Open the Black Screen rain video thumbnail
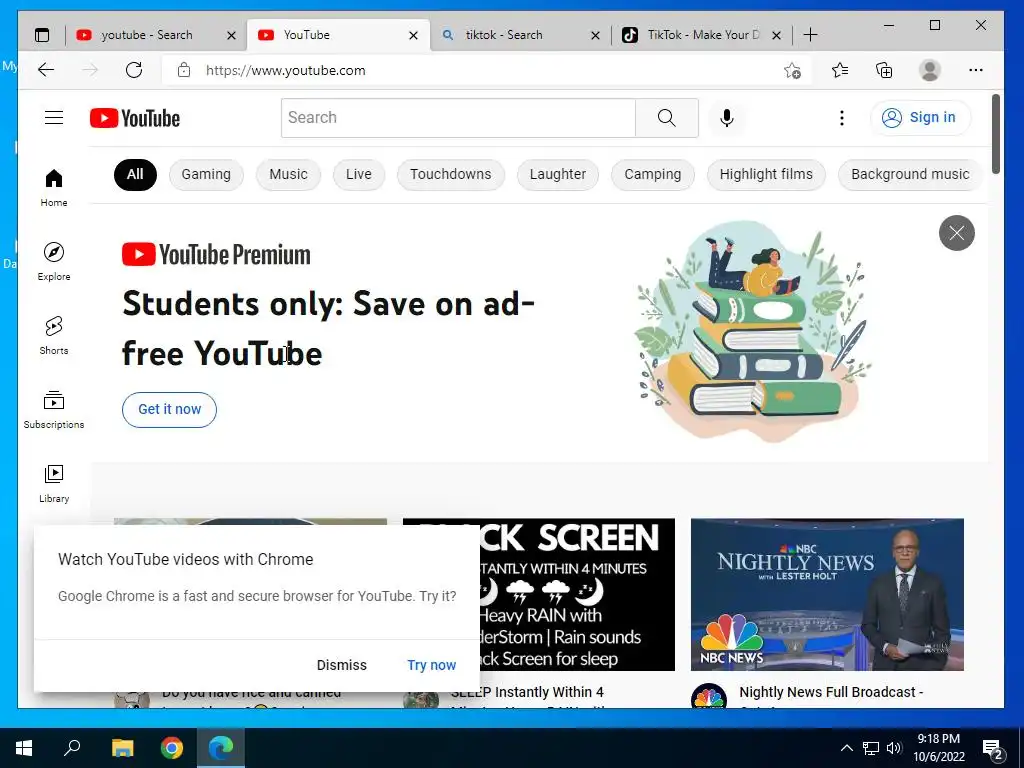This screenshot has width=1024, height=768. 577,594
